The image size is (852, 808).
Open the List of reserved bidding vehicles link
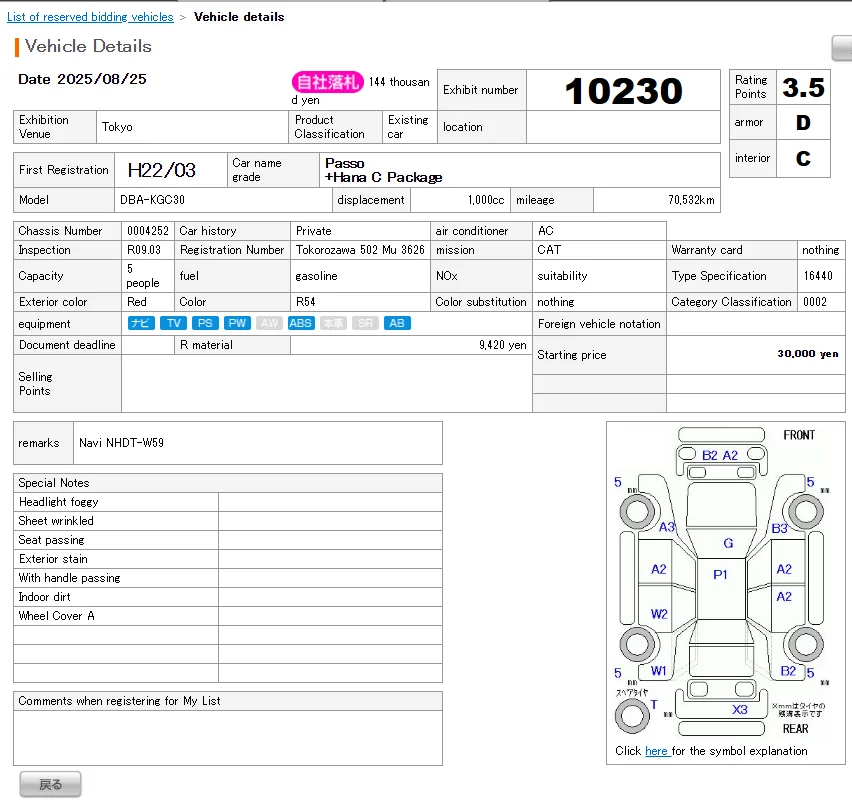click(x=90, y=17)
